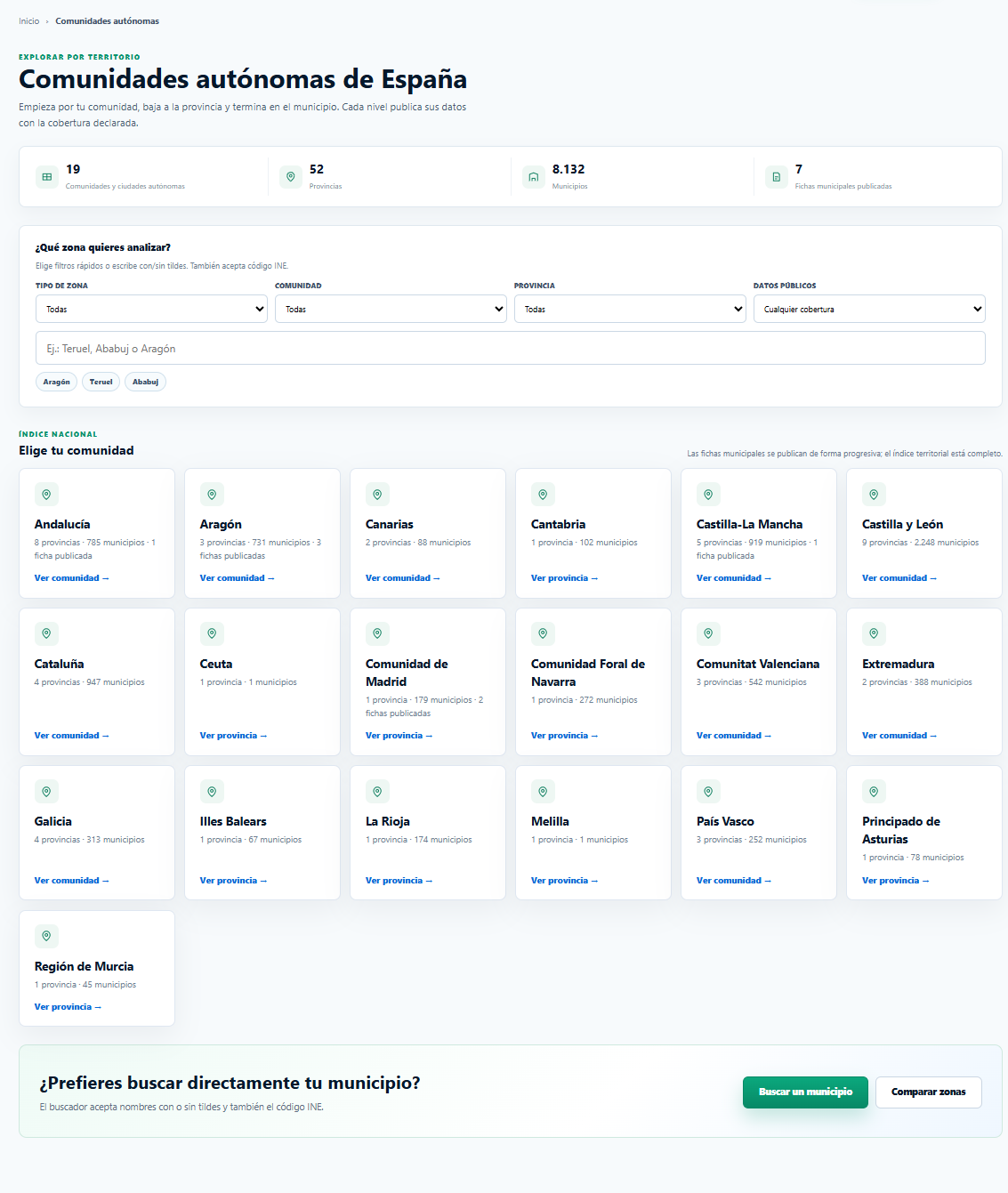Click the pin icon on Cataluña card
This screenshot has height=1193, width=1008.
[46, 634]
